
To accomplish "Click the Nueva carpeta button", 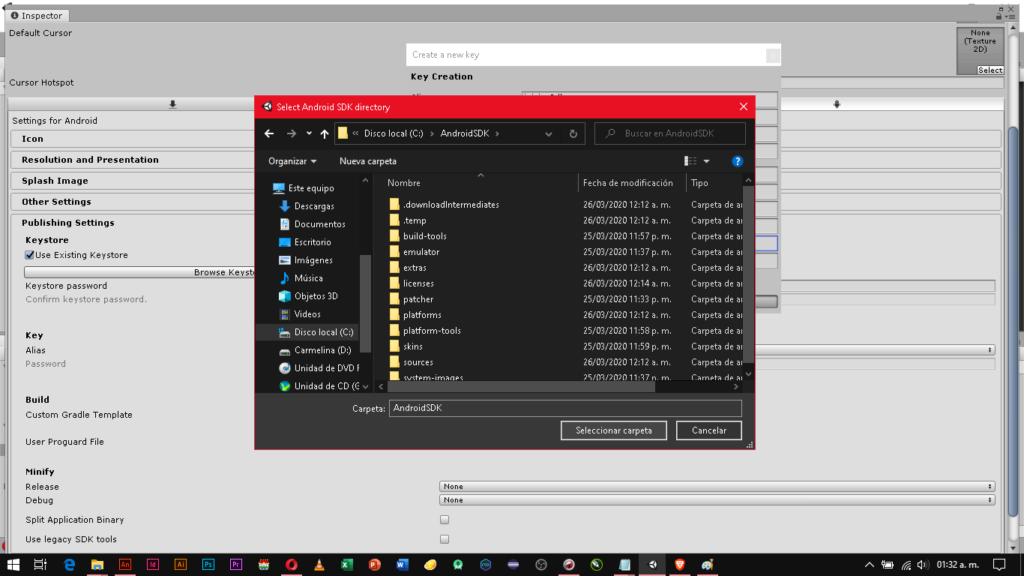I will click(368, 161).
